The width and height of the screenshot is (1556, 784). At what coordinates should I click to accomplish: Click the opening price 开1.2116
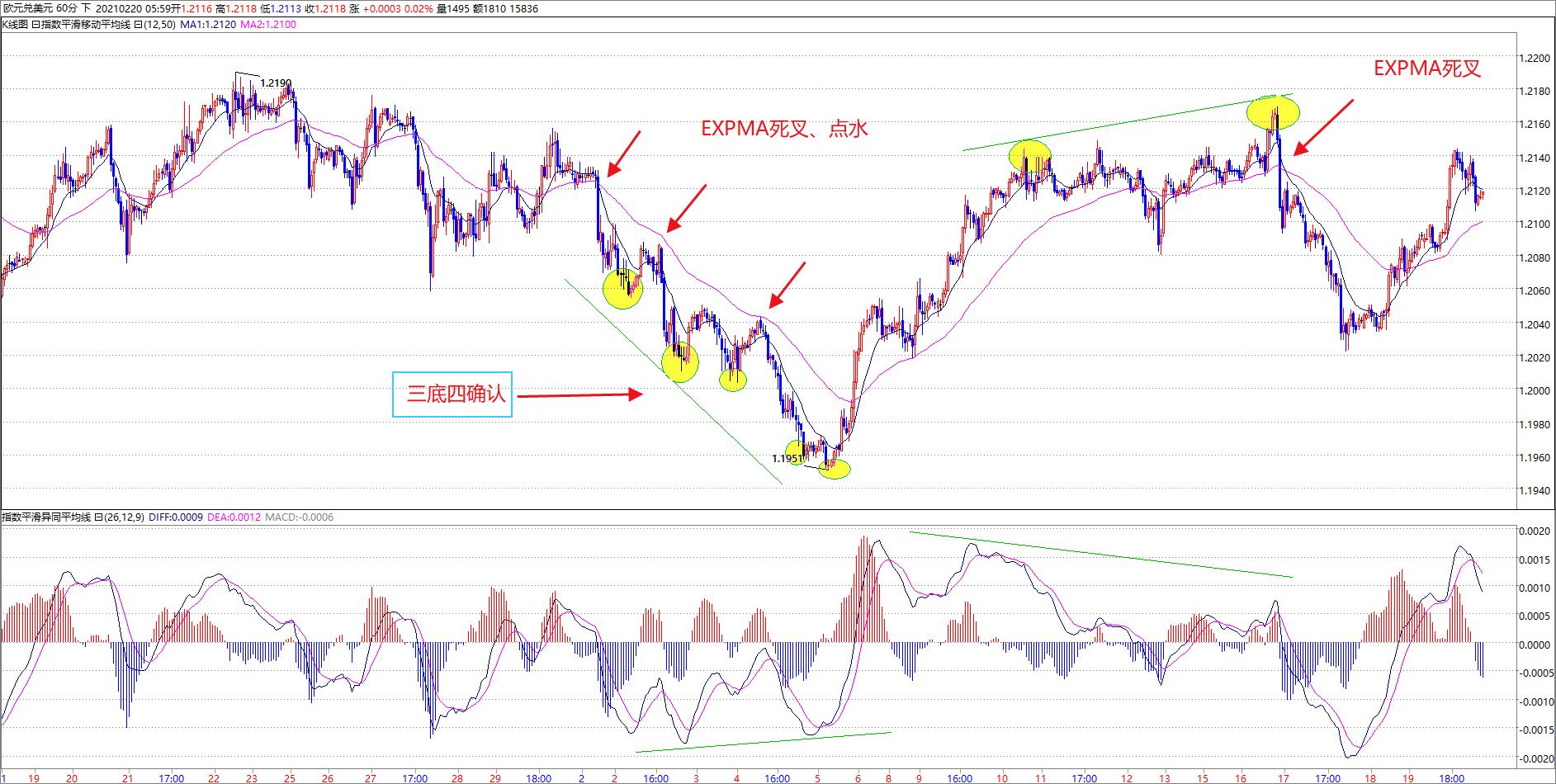pyautogui.click(x=192, y=8)
